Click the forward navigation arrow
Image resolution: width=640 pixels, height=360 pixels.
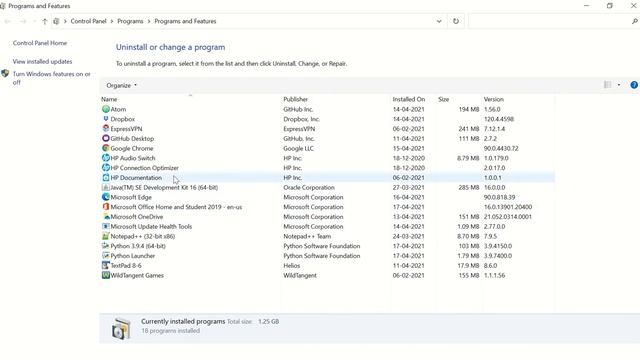(x=23, y=21)
